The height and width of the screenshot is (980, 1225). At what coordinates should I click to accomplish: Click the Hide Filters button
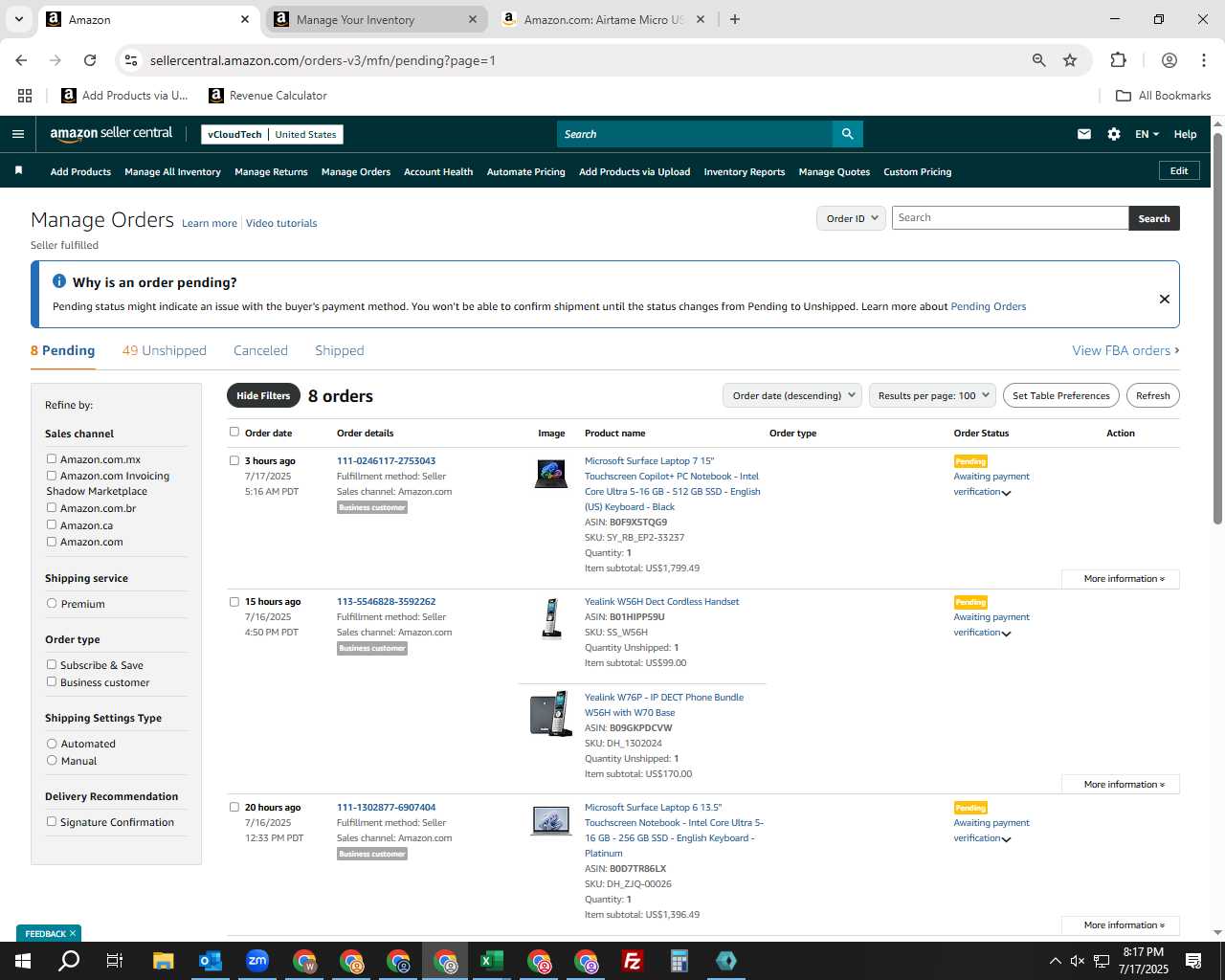(263, 395)
